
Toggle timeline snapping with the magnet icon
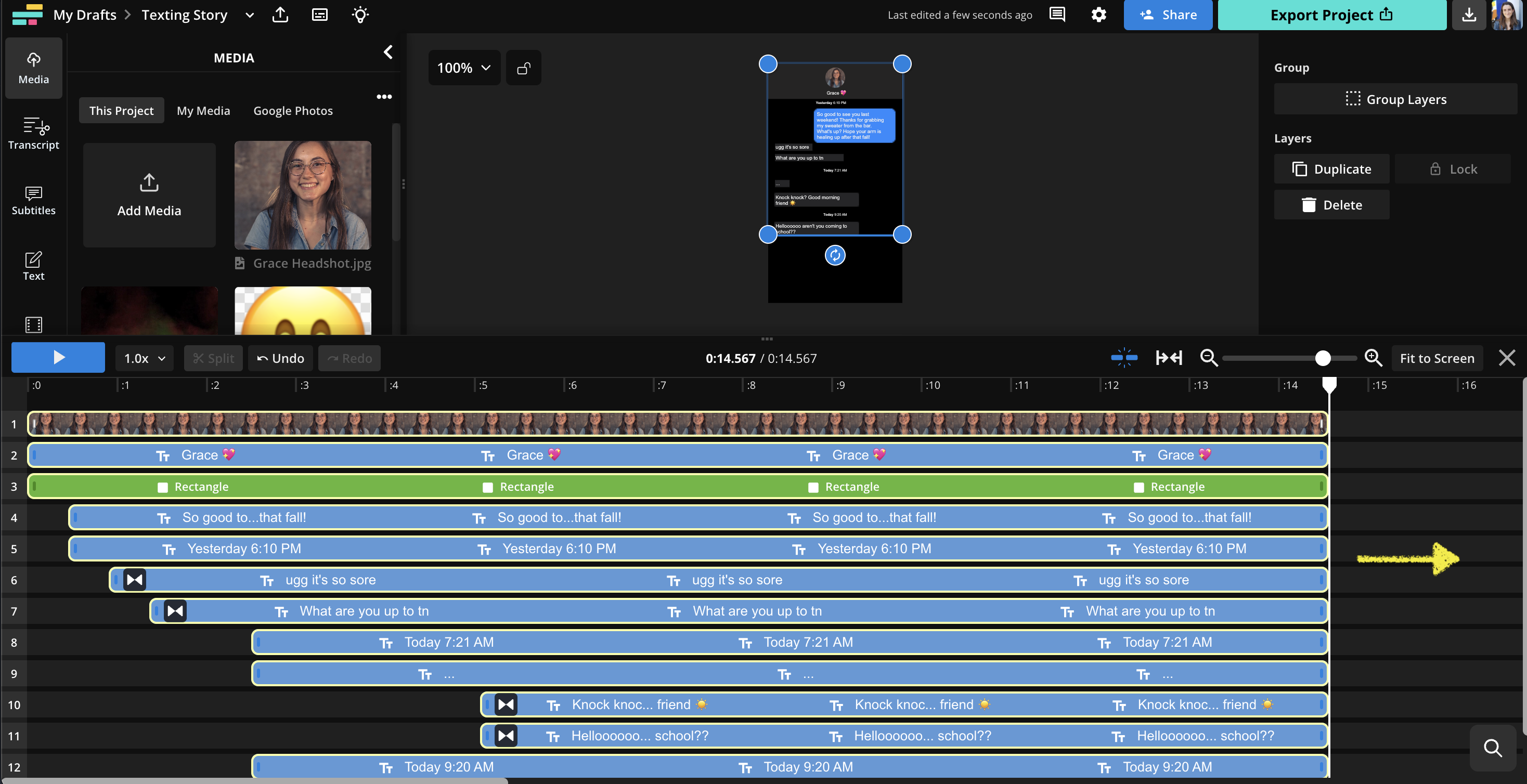click(1123, 358)
